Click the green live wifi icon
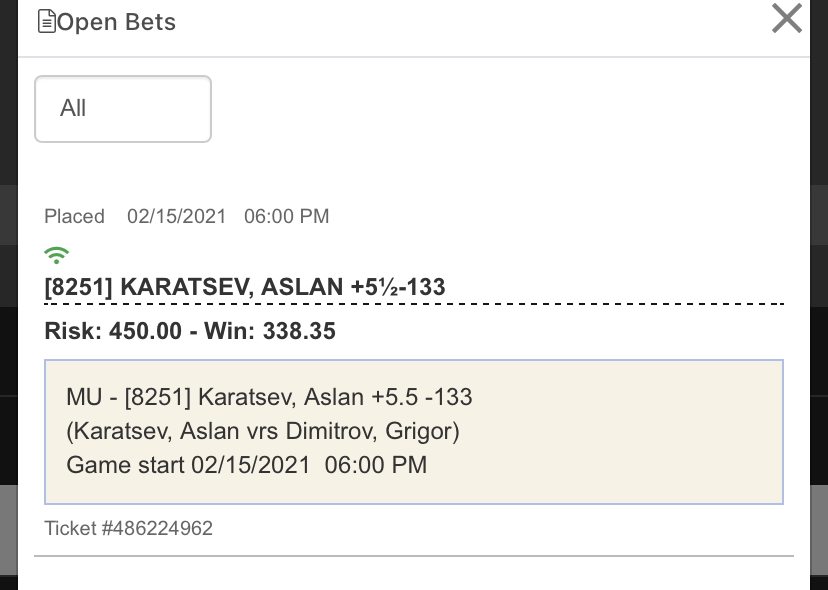This screenshot has height=590, width=828. (x=57, y=255)
